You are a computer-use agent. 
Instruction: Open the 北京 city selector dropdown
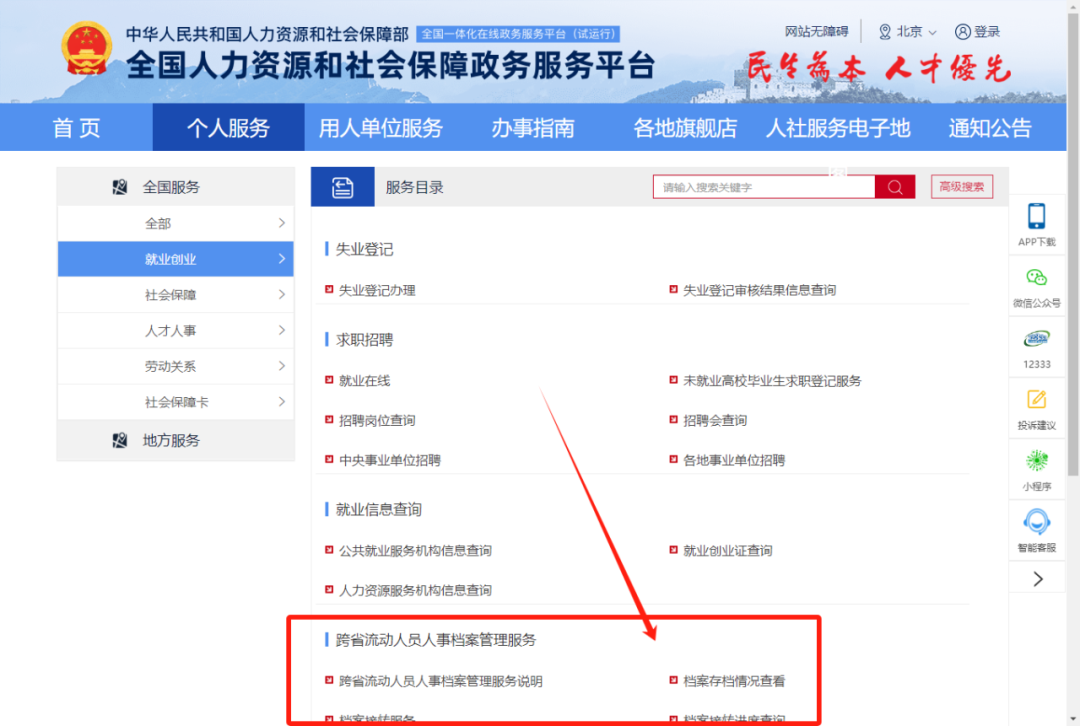(908, 31)
